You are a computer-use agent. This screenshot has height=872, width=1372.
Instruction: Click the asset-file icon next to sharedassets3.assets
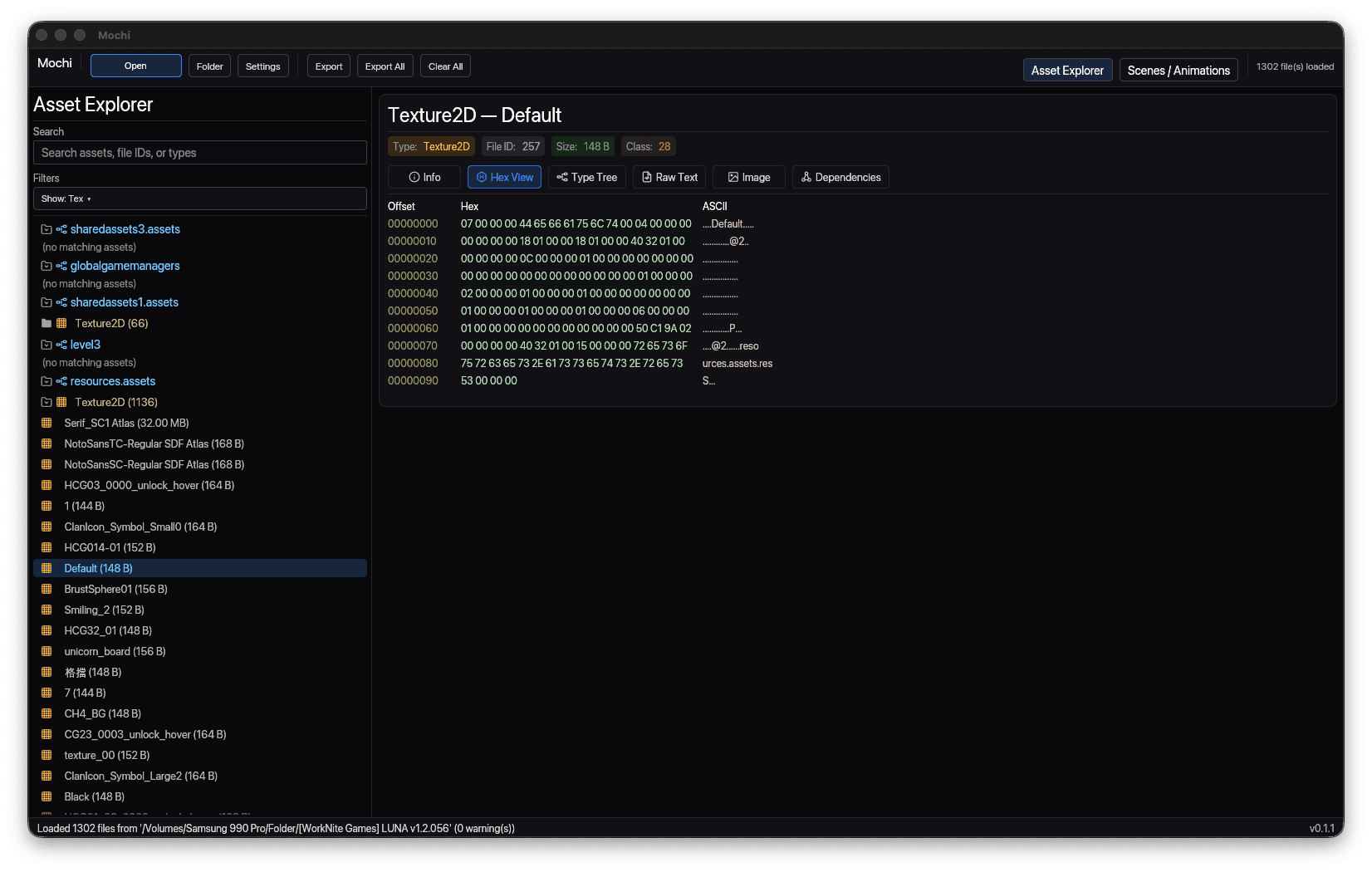[61, 229]
